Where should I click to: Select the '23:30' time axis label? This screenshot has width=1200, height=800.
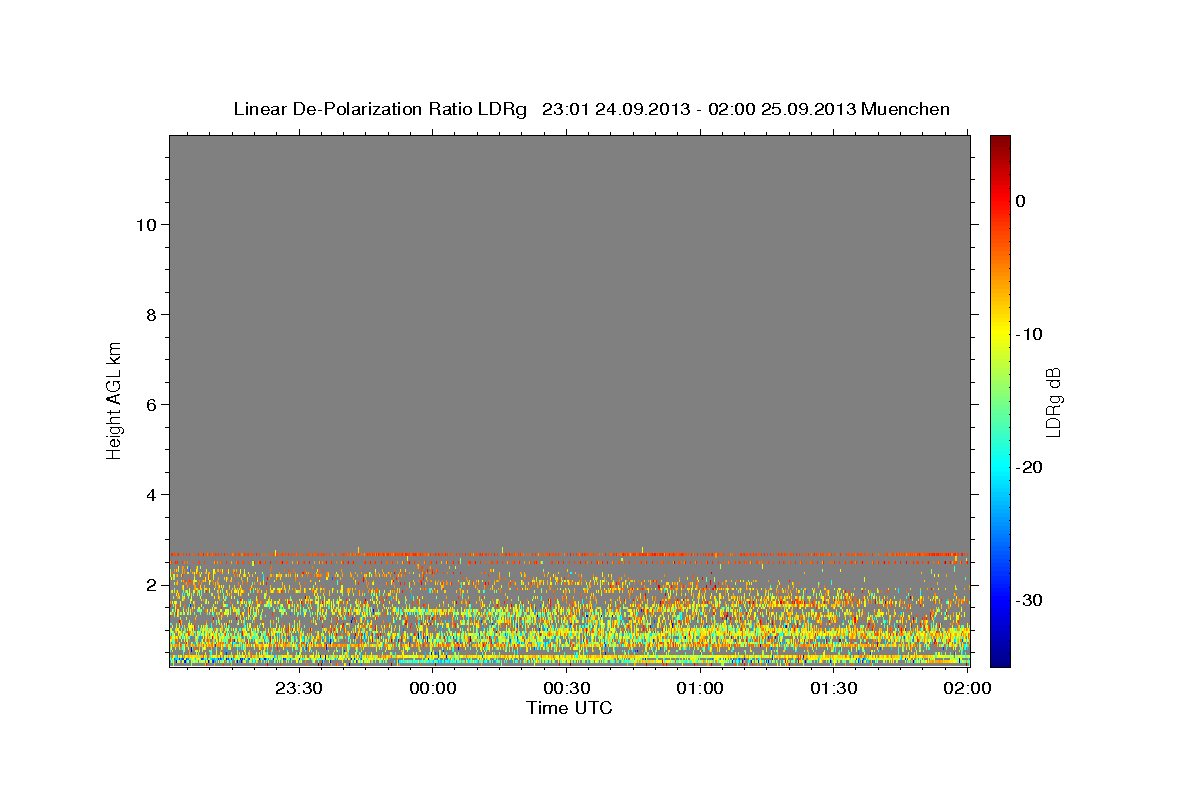298,688
